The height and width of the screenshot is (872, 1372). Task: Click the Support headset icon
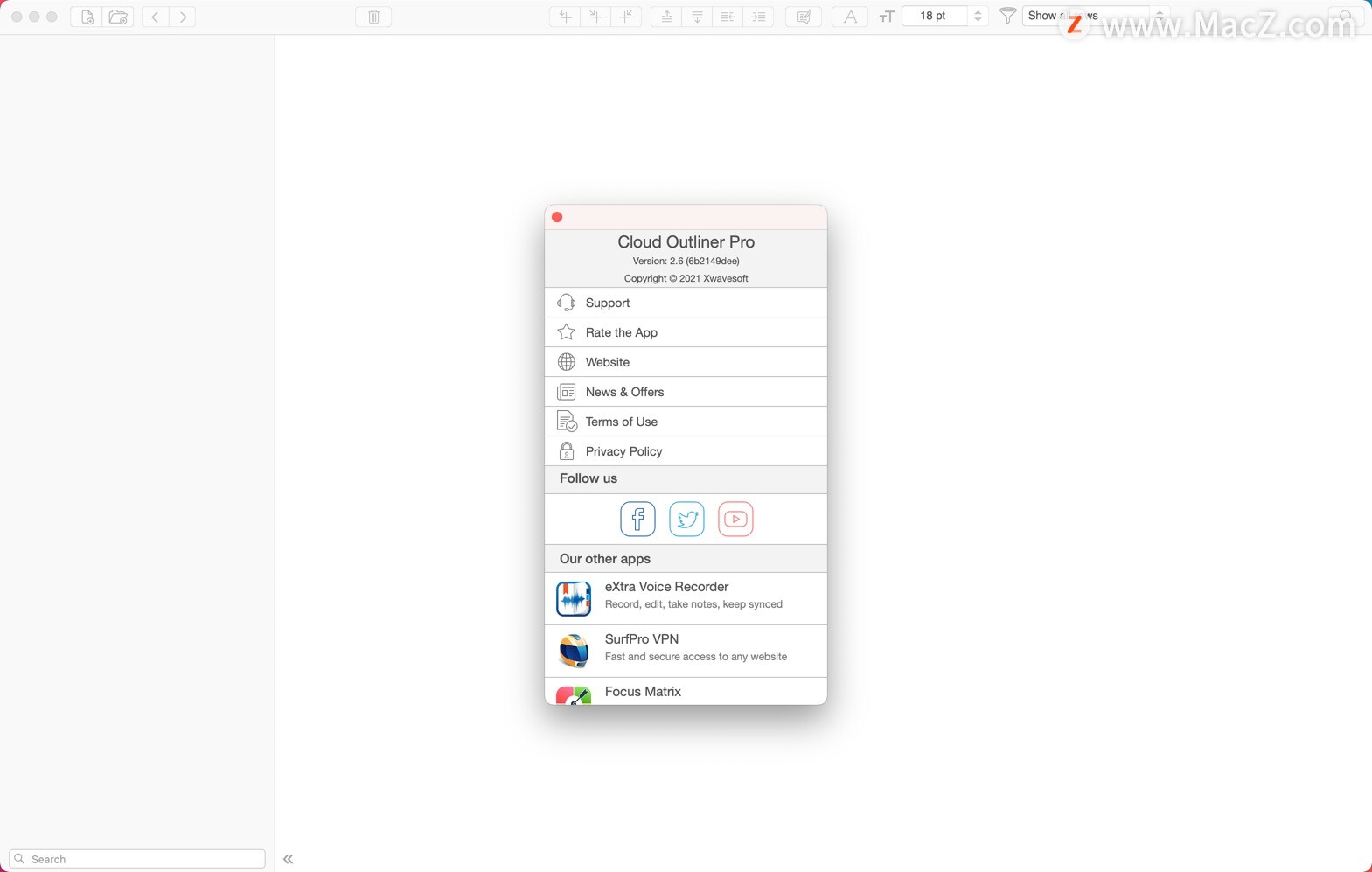tap(567, 303)
